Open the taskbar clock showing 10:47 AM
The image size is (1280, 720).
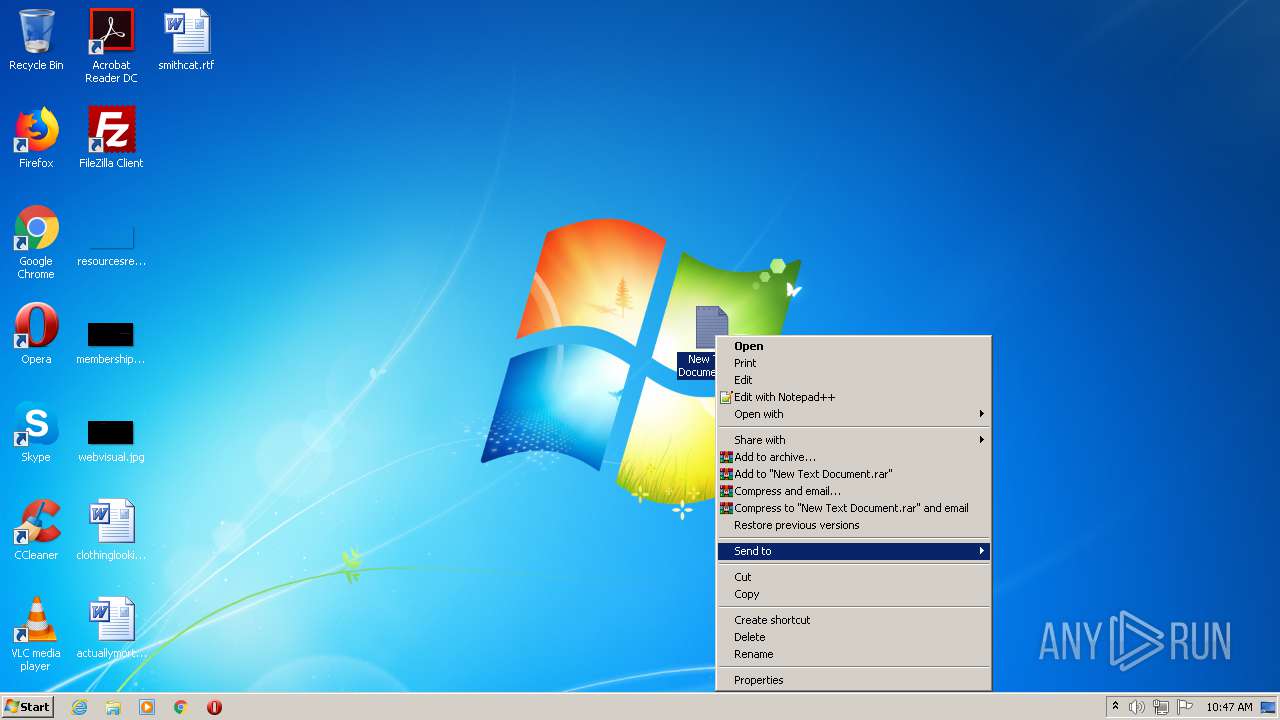[x=1229, y=707]
